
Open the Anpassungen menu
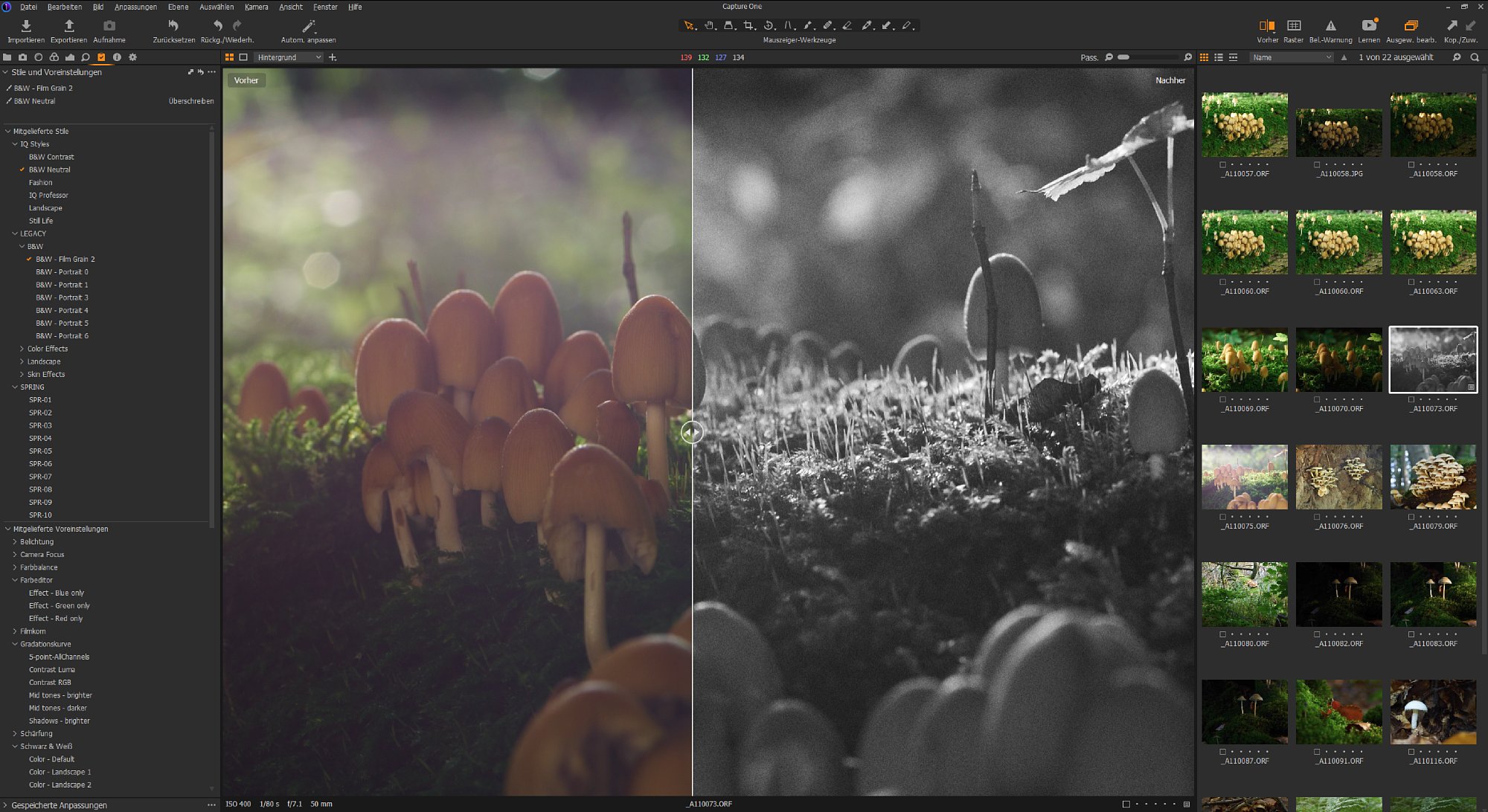135,7
